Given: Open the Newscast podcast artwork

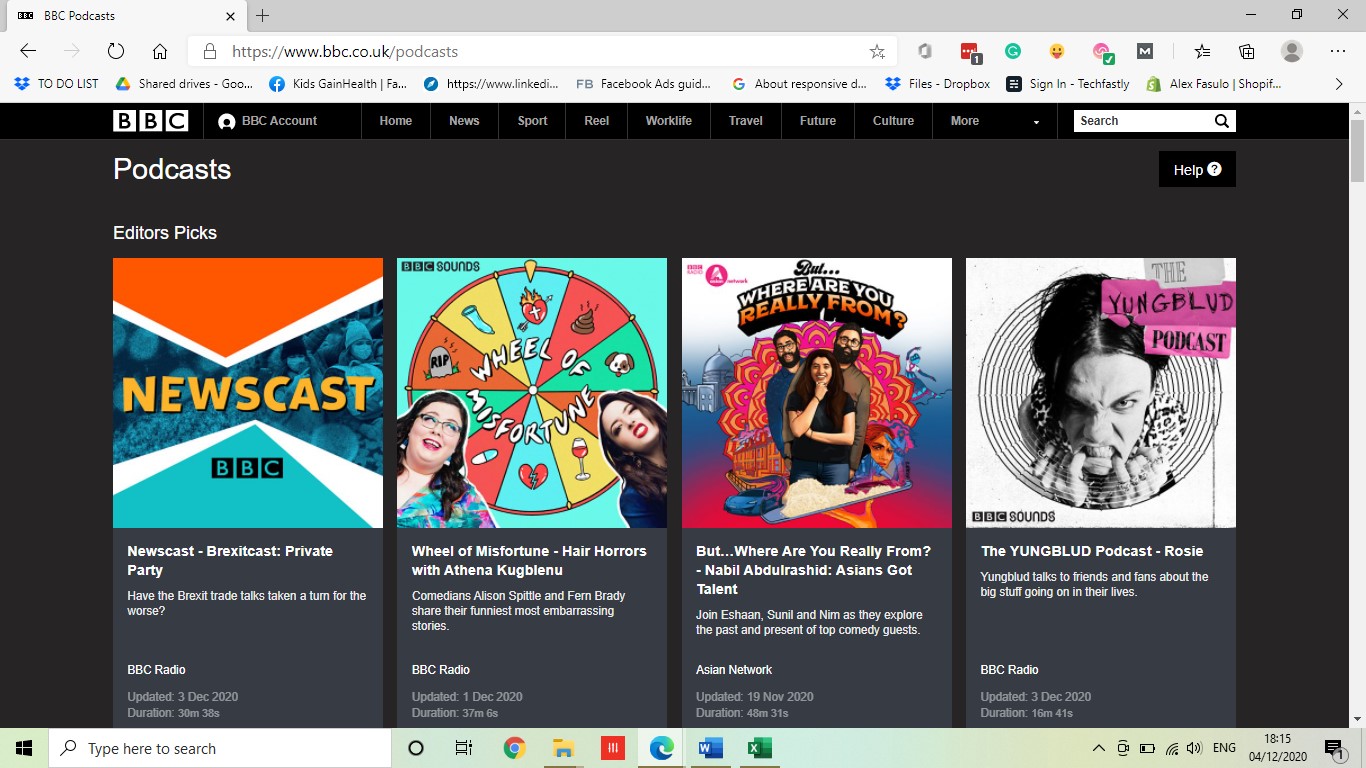Looking at the screenshot, I should (x=248, y=393).
